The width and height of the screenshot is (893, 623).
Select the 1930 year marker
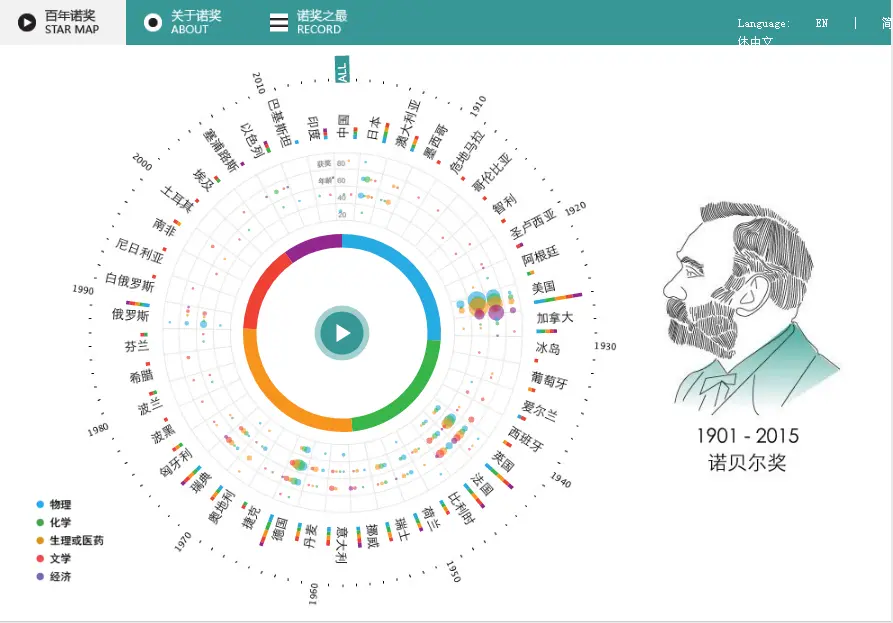tap(605, 346)
